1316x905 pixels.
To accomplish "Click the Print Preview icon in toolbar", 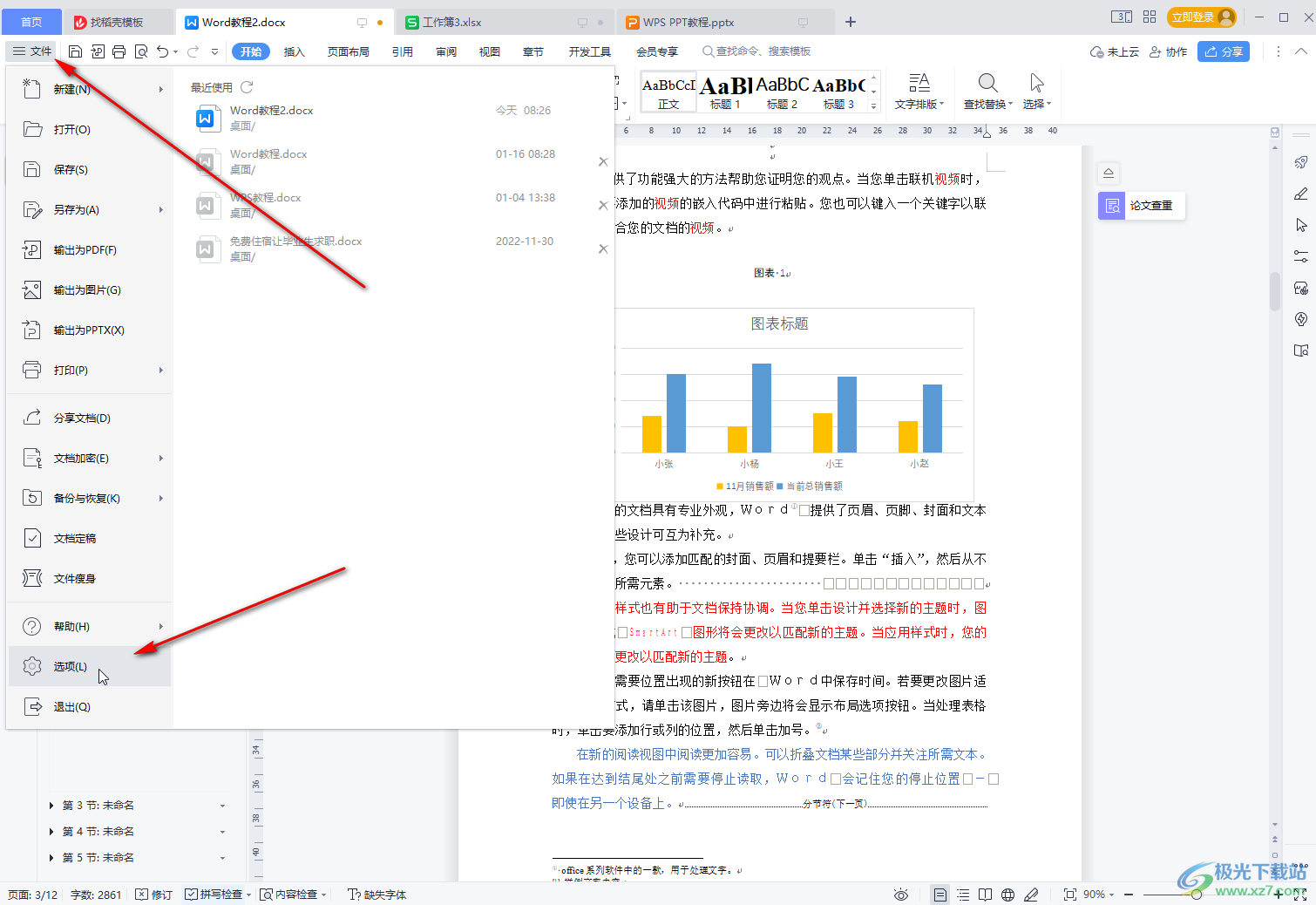I will pyautogui.click(x=141, y=51).
